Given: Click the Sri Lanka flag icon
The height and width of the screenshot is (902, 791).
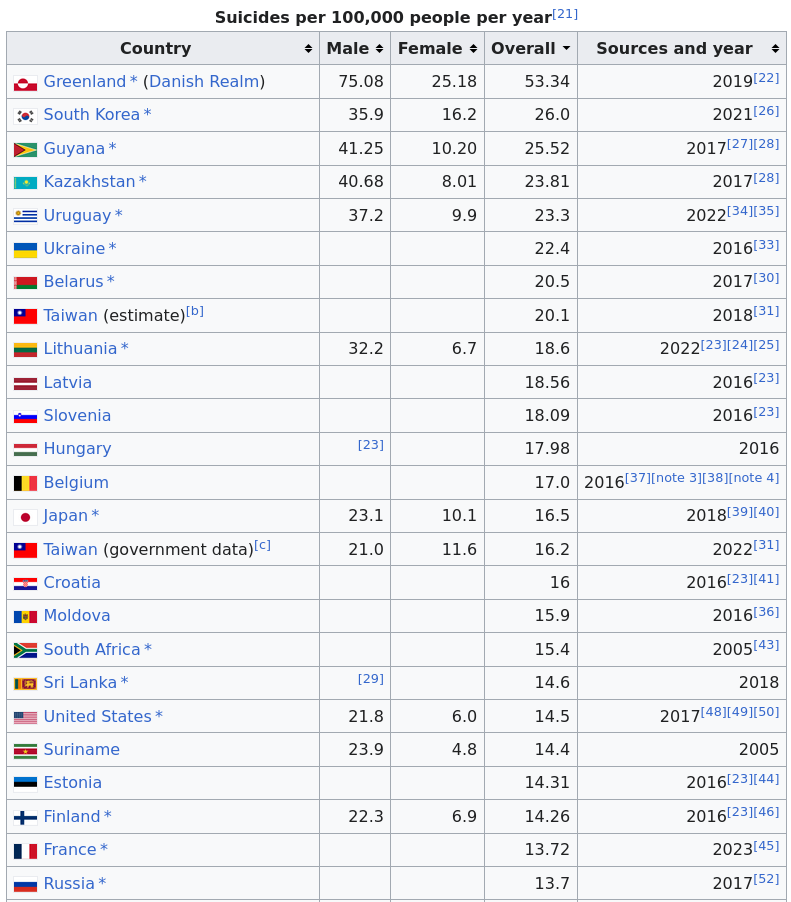Looking at the screenshot, I should (25, 684).
